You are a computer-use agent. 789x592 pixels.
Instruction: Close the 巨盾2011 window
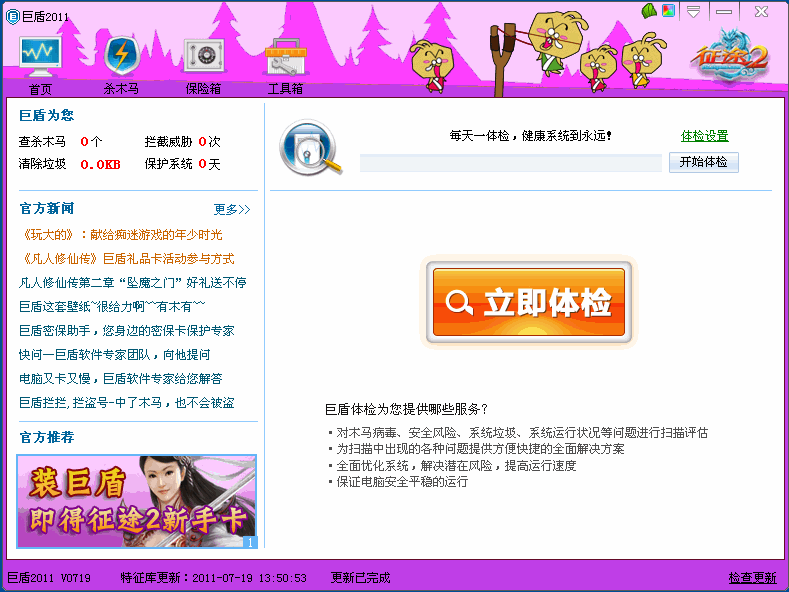point(761,12)
